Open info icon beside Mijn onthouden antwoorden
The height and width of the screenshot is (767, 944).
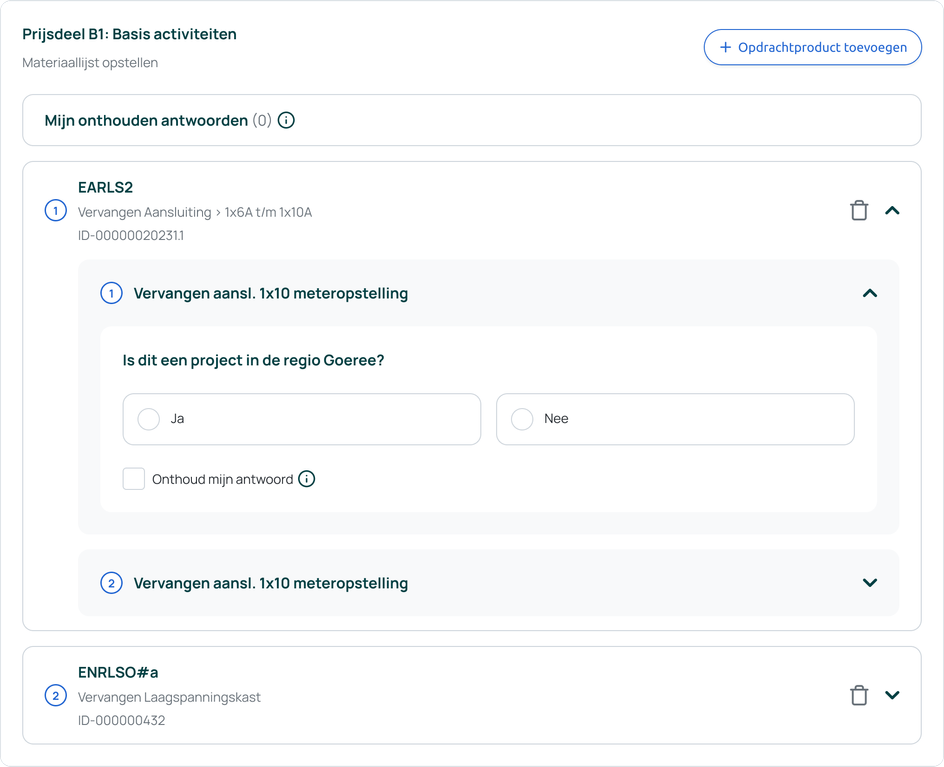pos(287,120)
